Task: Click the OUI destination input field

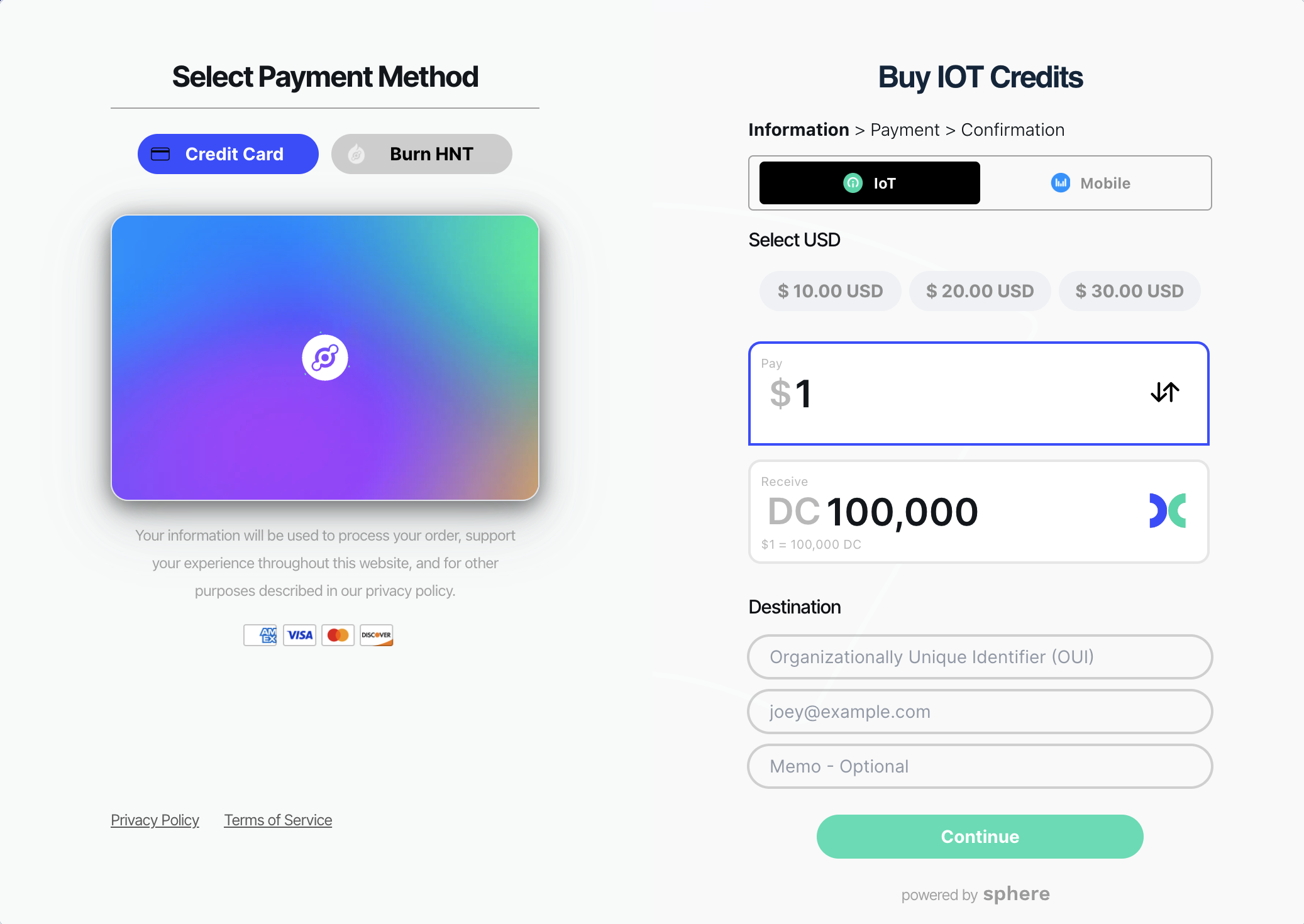Action: (x=980, y=657)
